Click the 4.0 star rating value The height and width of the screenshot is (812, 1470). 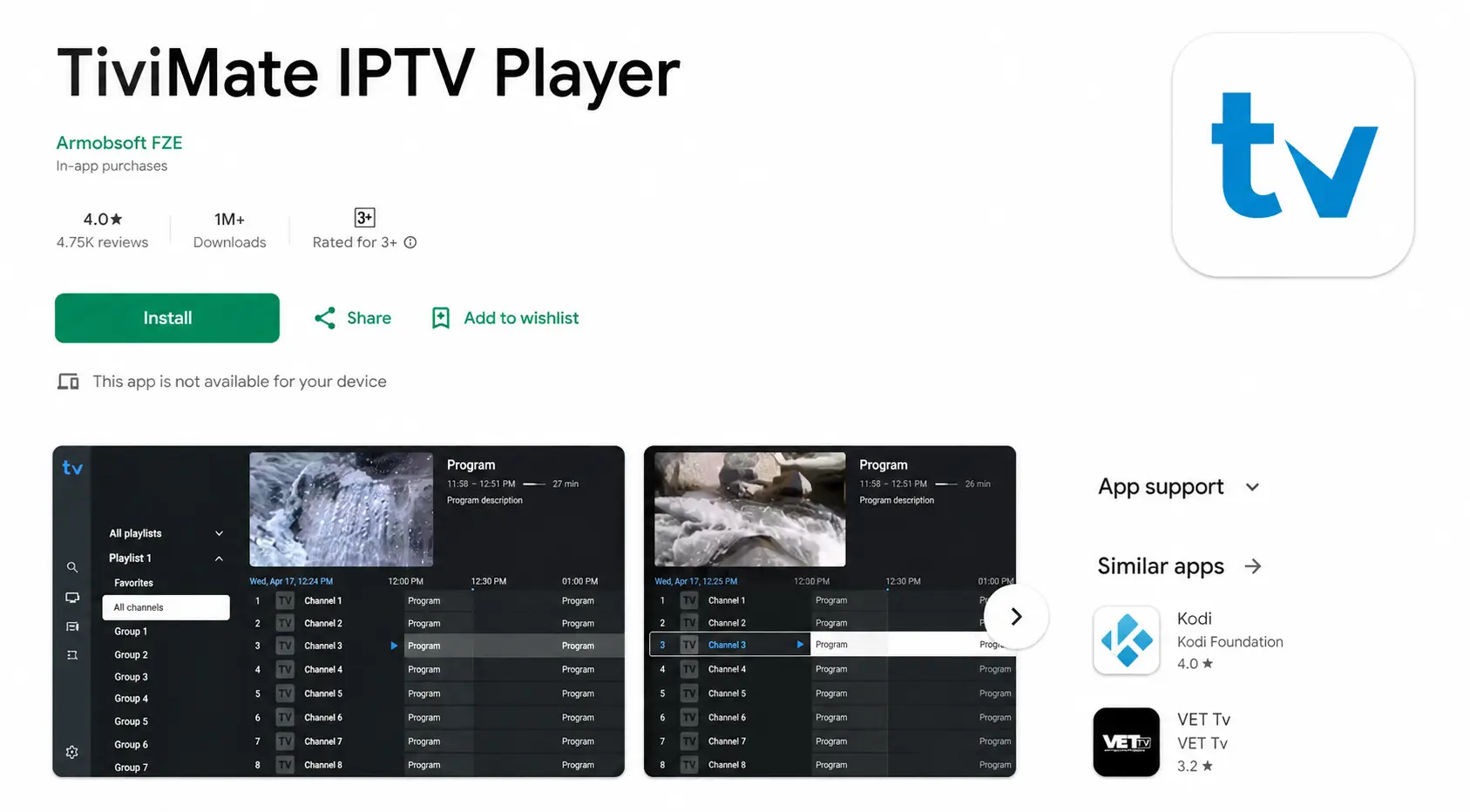tap(103, 220)
